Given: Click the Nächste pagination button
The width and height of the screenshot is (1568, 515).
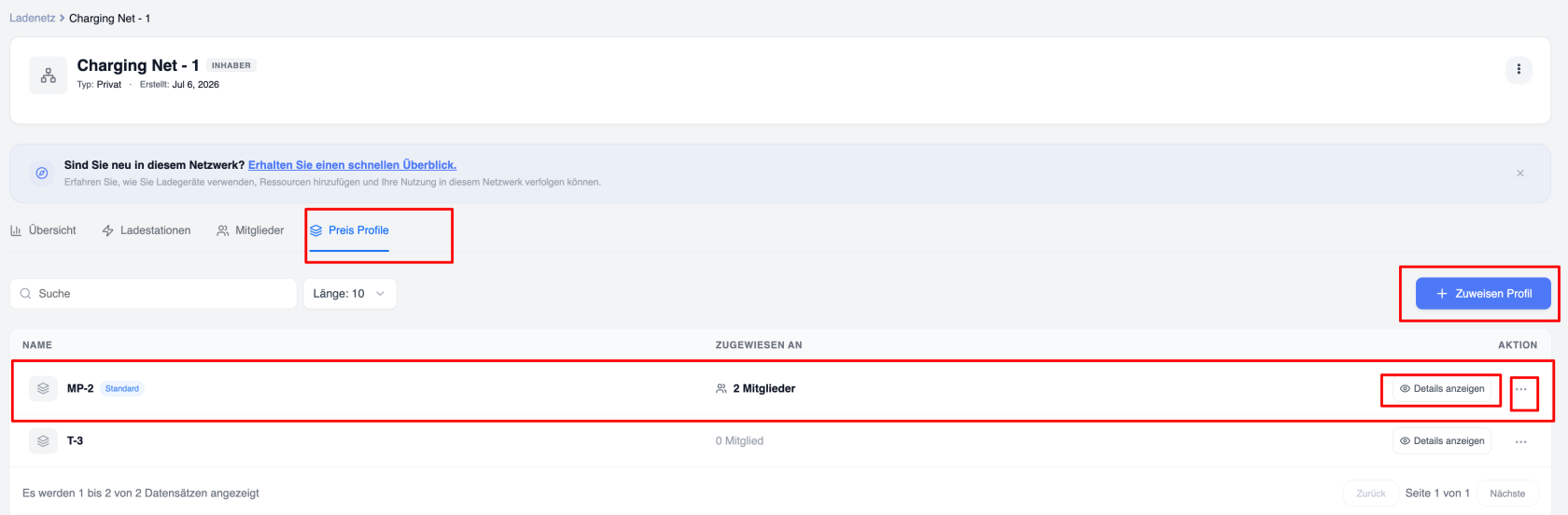Looking at the screenshot, I should point(1507,494).
